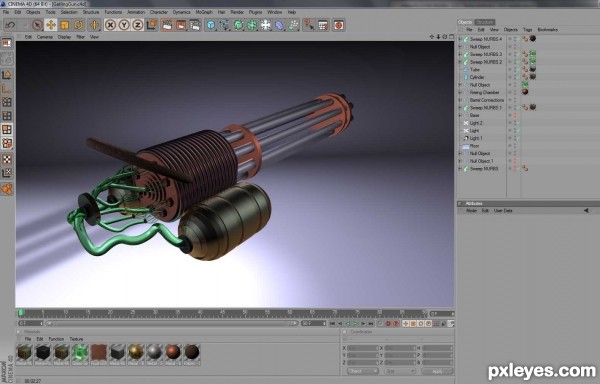
Task: Click the topmost left sidebar layout icon
Action: pyautogui.click(x=7, y=43)
